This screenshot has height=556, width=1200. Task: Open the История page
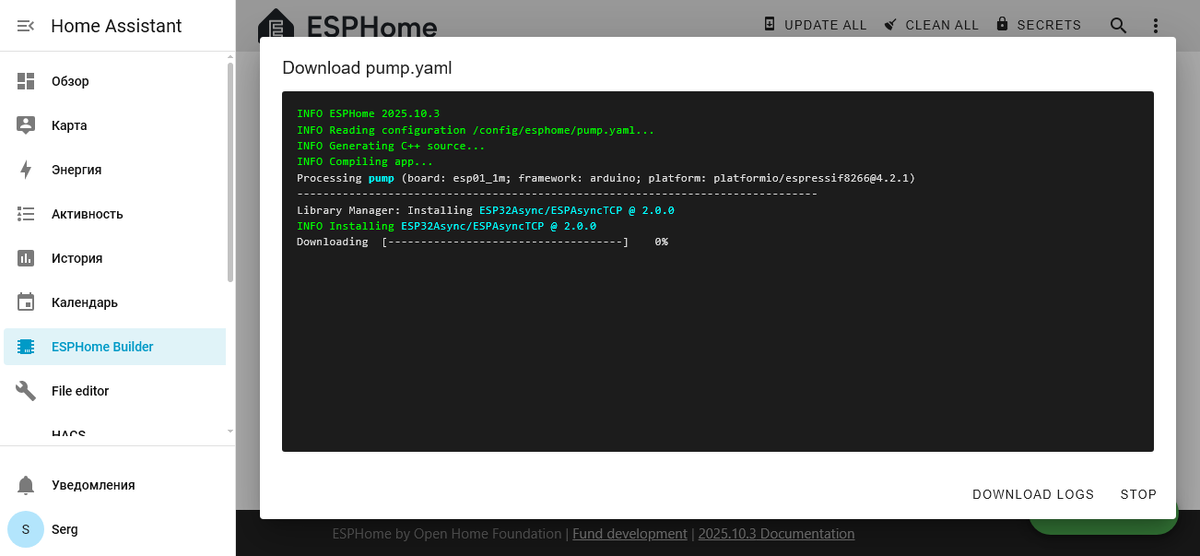click(115, 258)
